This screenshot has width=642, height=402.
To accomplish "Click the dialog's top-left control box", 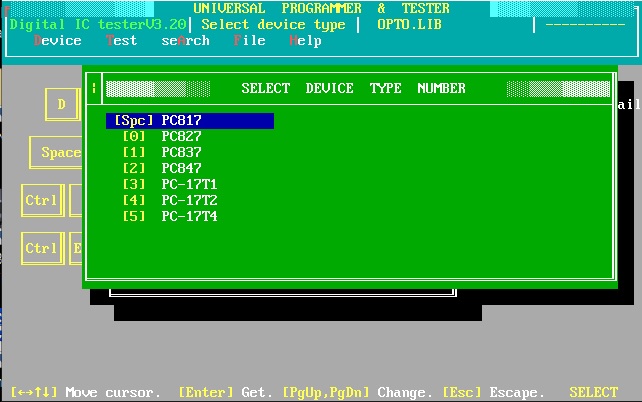I will click(94, 88).
